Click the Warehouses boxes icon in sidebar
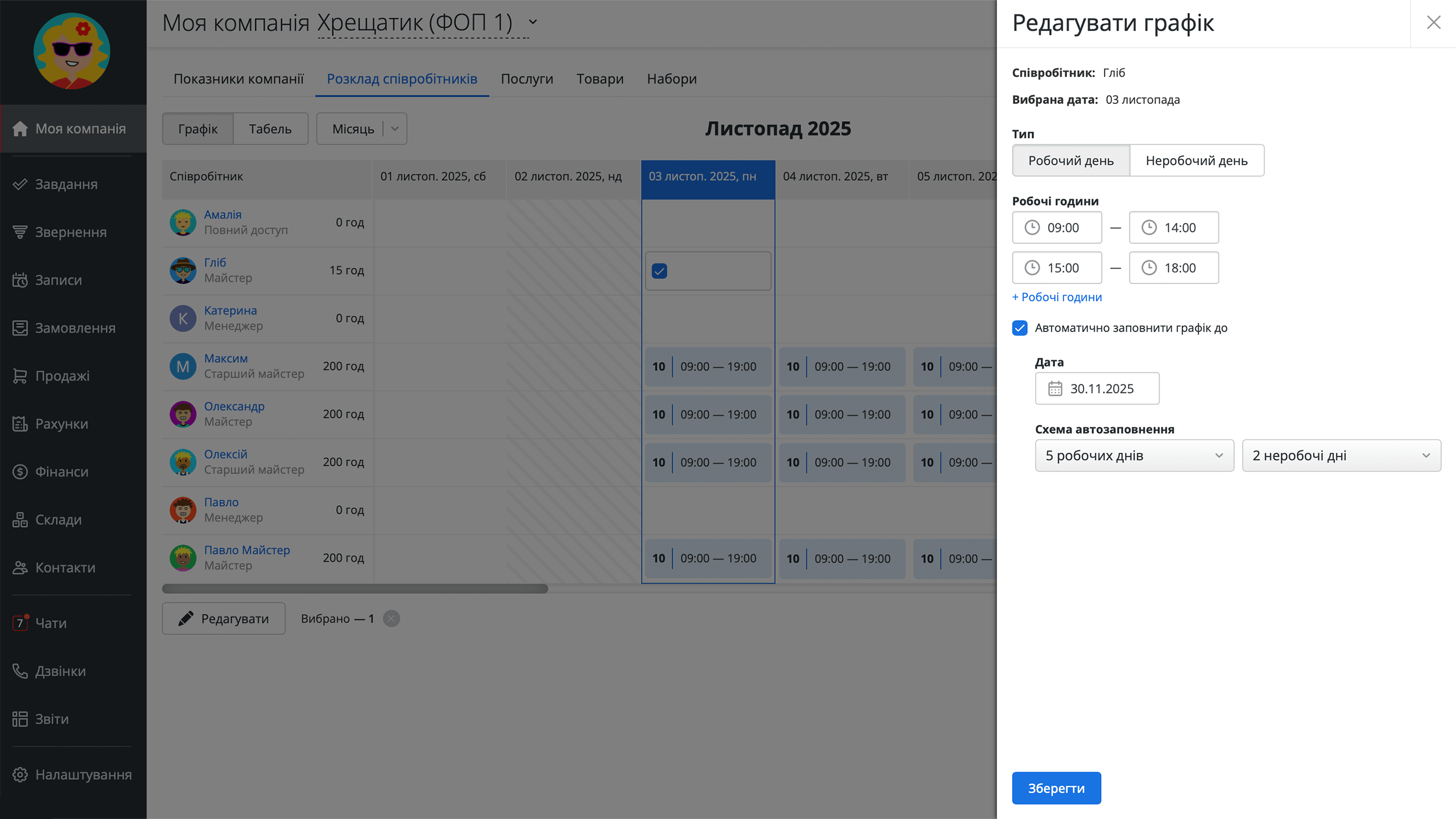 coord(20,520)
